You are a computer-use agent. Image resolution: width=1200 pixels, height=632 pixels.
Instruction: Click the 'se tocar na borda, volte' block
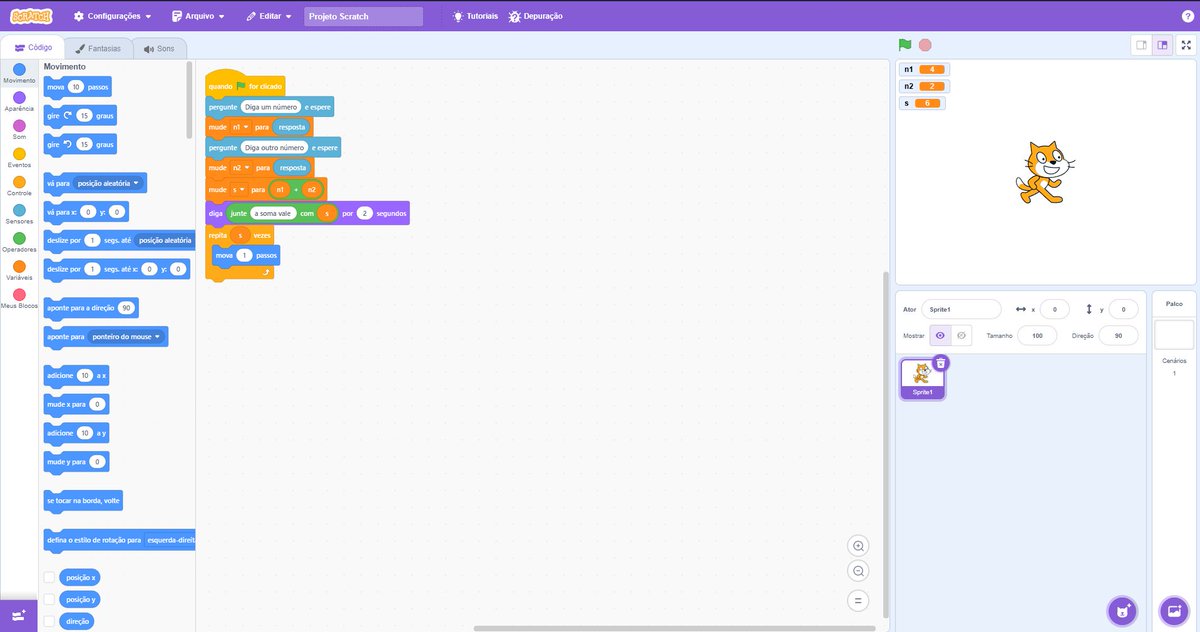[x=84, y=500]
